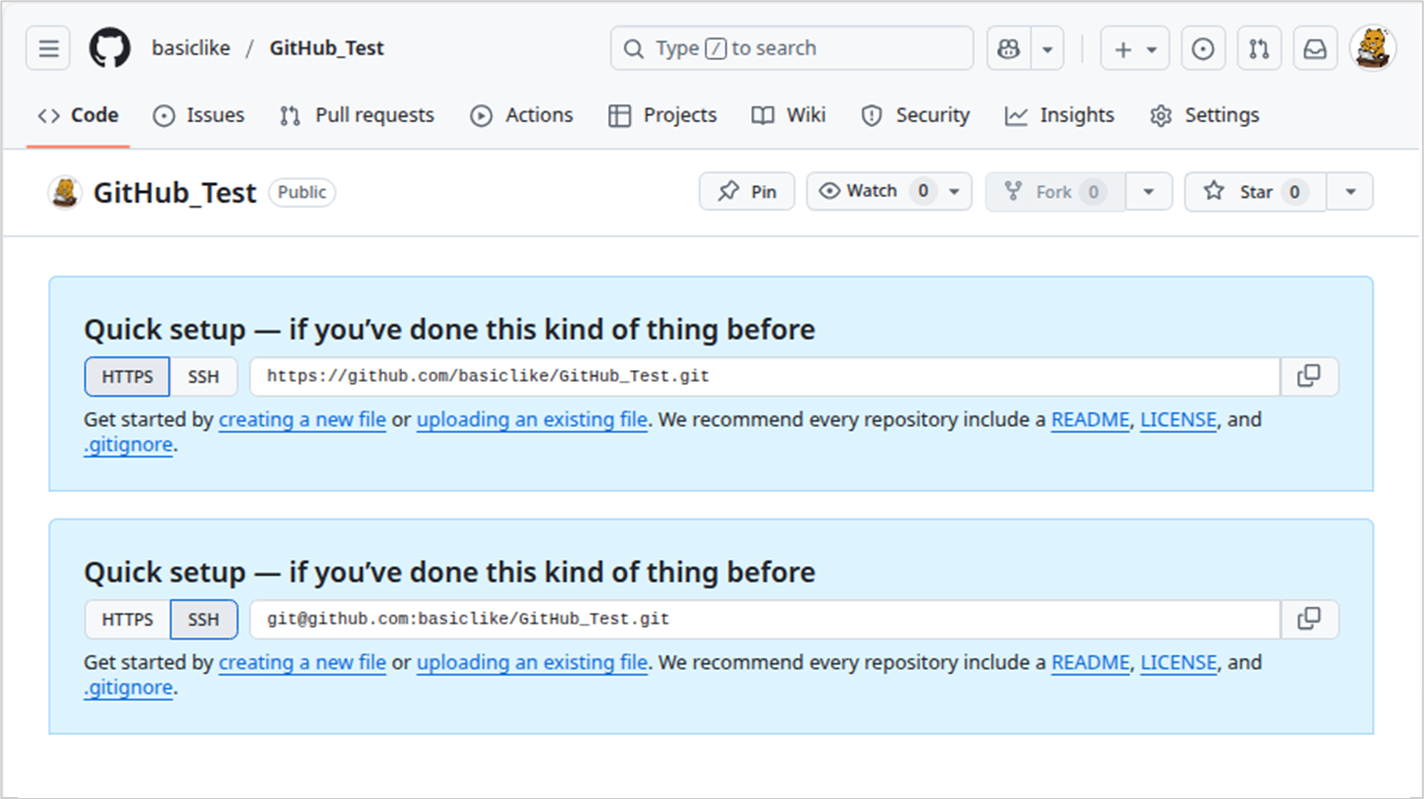Click GitHub_Test repository breadcrumb link
Viewport: 1424px width, 799px height.
click(x=327, y=48)
